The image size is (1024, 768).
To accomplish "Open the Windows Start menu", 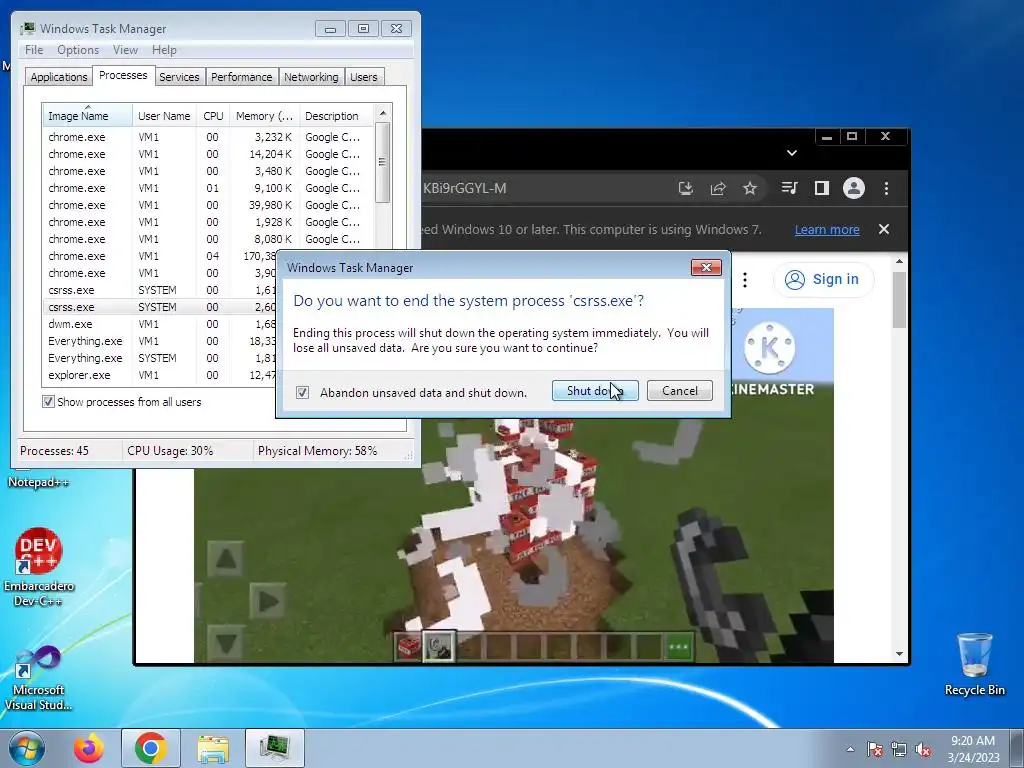I will (26, 748).
